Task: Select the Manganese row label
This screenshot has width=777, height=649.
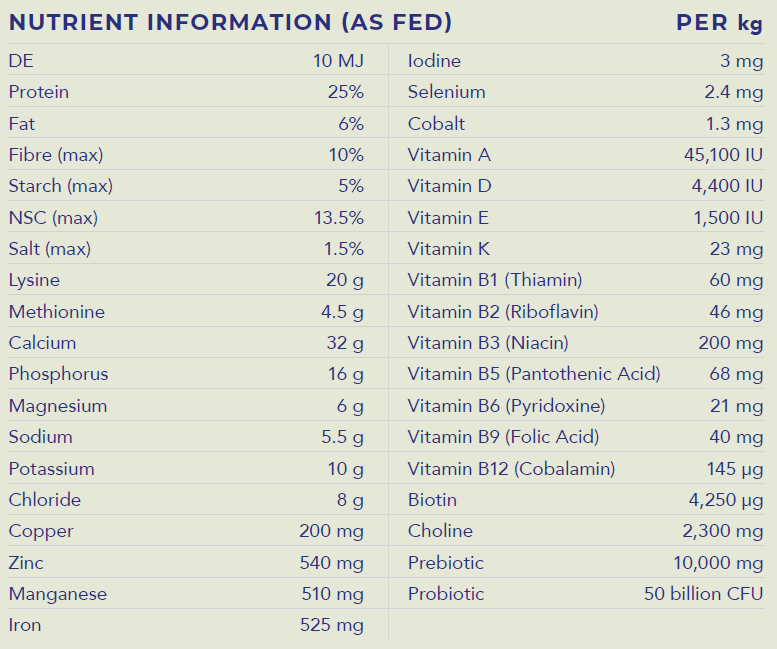Action: (x=58, y=594)
